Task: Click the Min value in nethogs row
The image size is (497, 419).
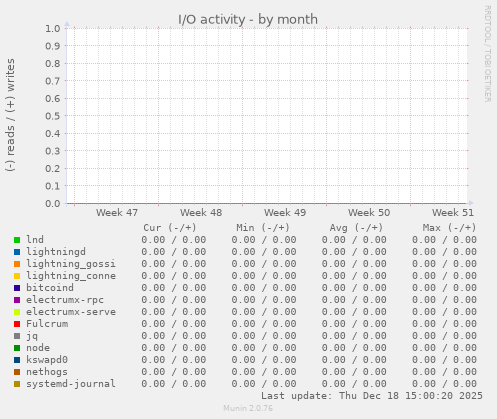Action: click(x=264, y=372)
